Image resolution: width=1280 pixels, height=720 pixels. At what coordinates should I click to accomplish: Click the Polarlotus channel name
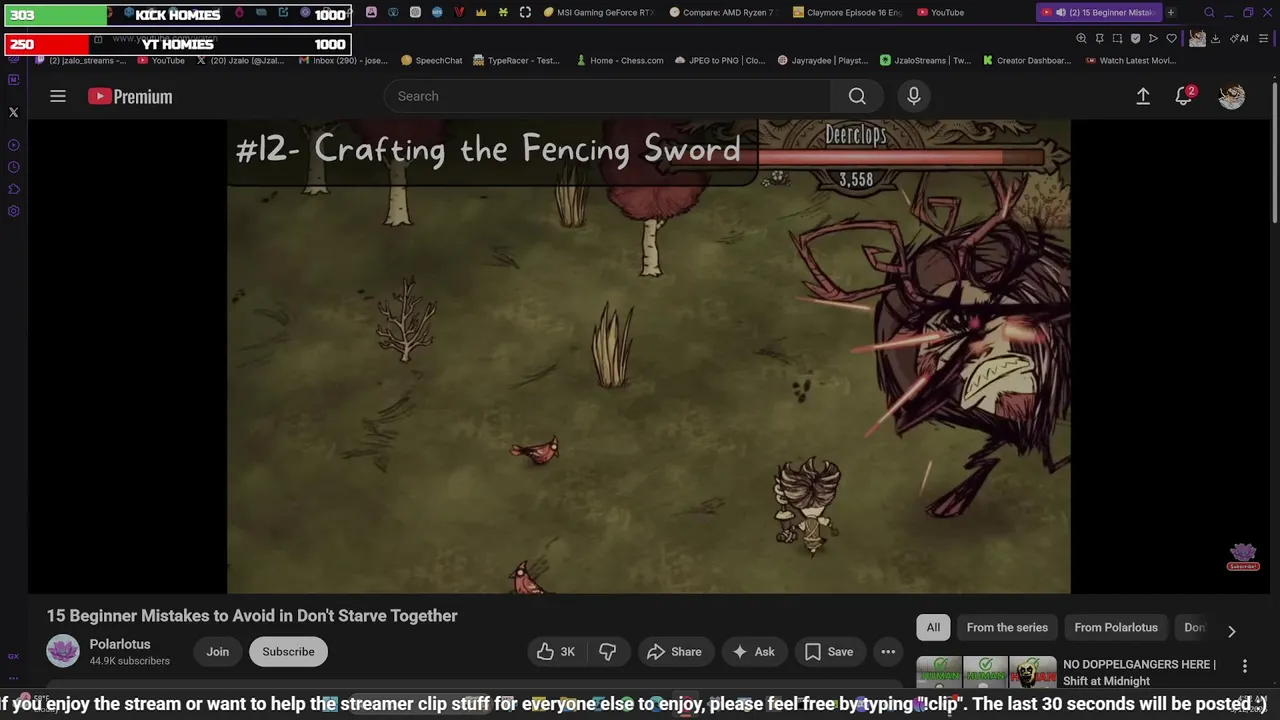[120, 644]
